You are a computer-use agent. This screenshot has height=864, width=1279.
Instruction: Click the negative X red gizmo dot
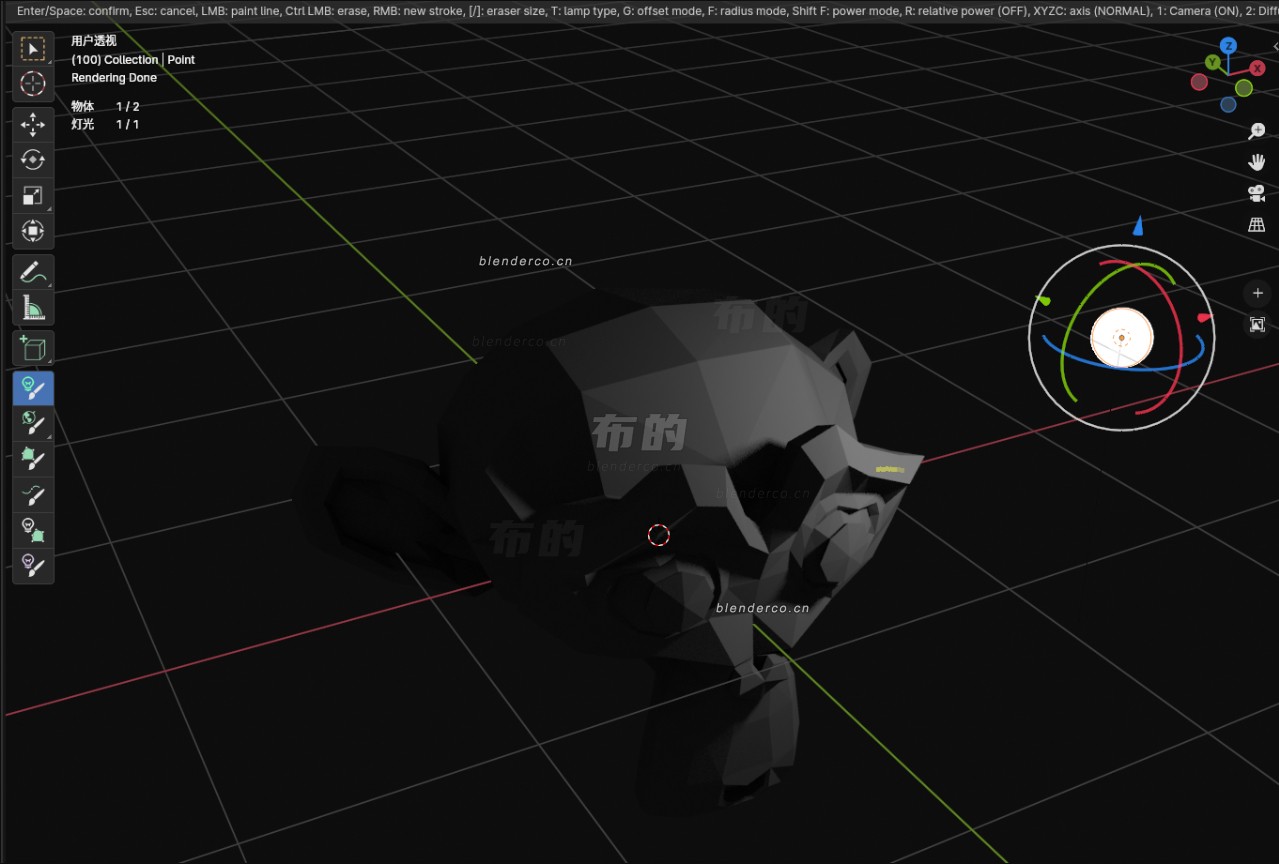coord(1199,82)
